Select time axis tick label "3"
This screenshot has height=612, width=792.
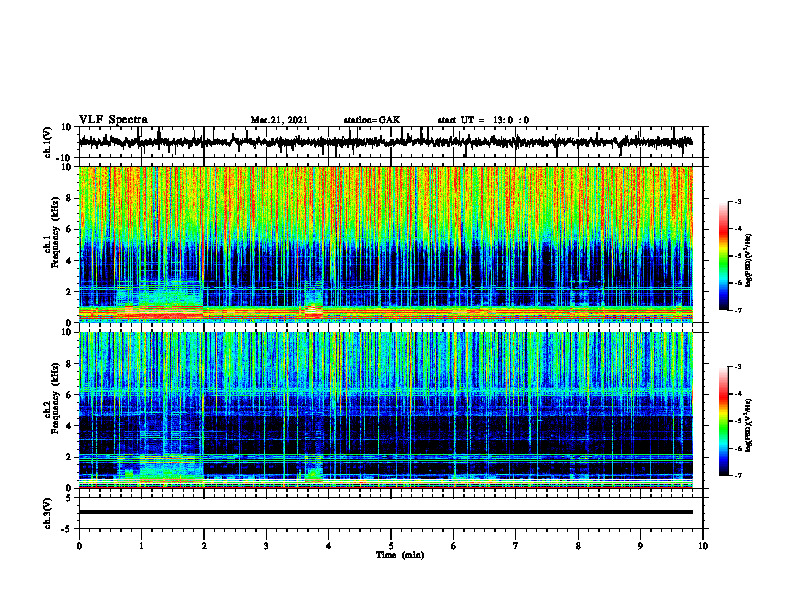tap(266, 546)
